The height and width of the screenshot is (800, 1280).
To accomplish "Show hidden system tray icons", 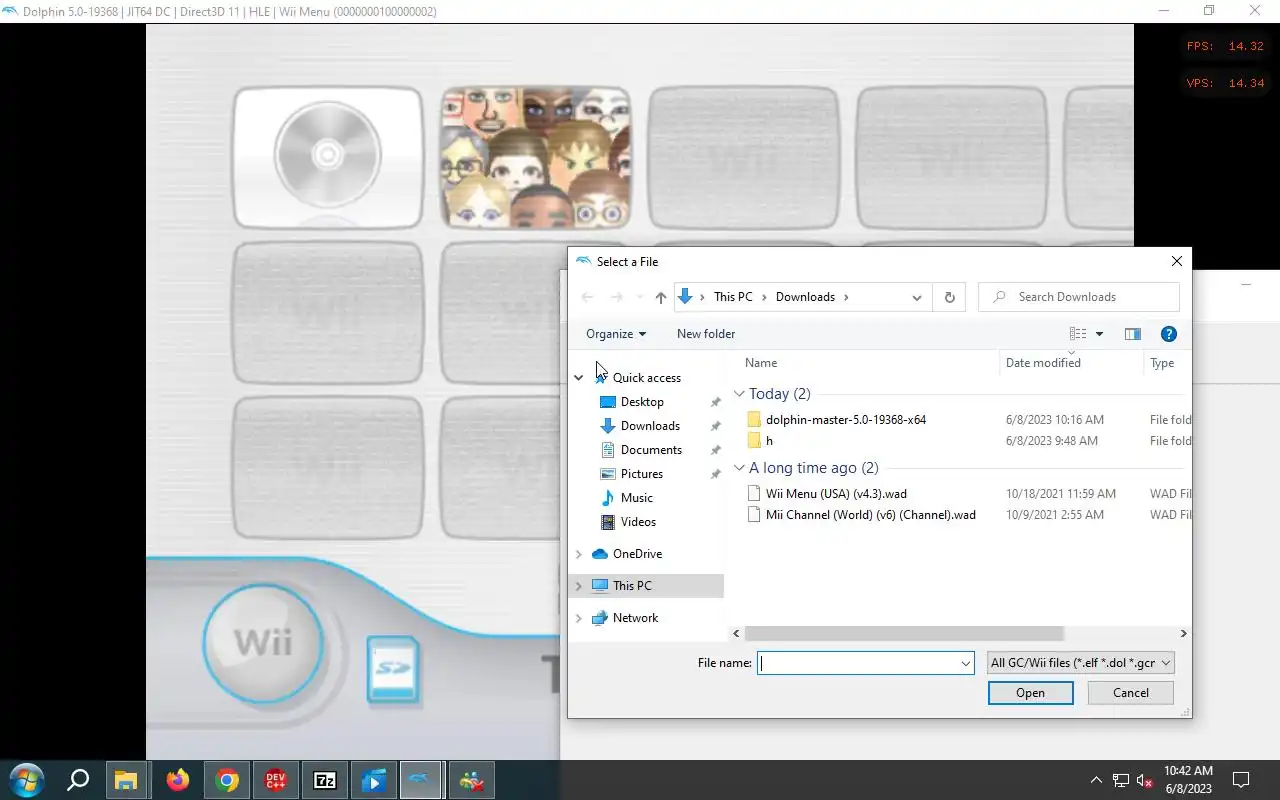I will pos(1096,780).
